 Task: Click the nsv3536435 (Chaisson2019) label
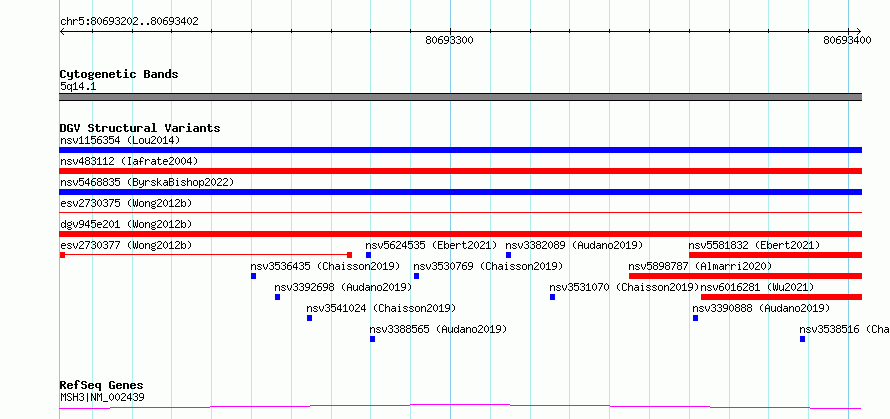[325, 266]
